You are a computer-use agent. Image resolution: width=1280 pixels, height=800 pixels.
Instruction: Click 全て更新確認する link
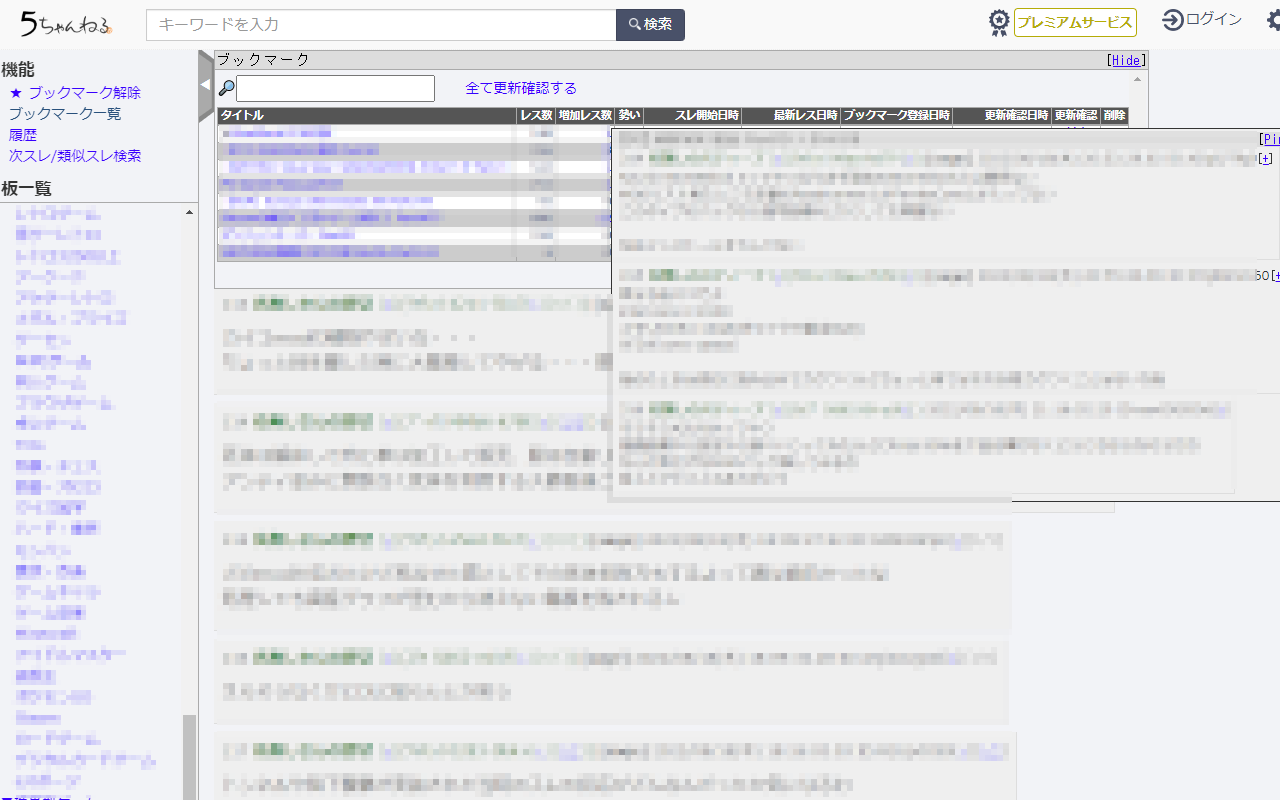point(521,88)
